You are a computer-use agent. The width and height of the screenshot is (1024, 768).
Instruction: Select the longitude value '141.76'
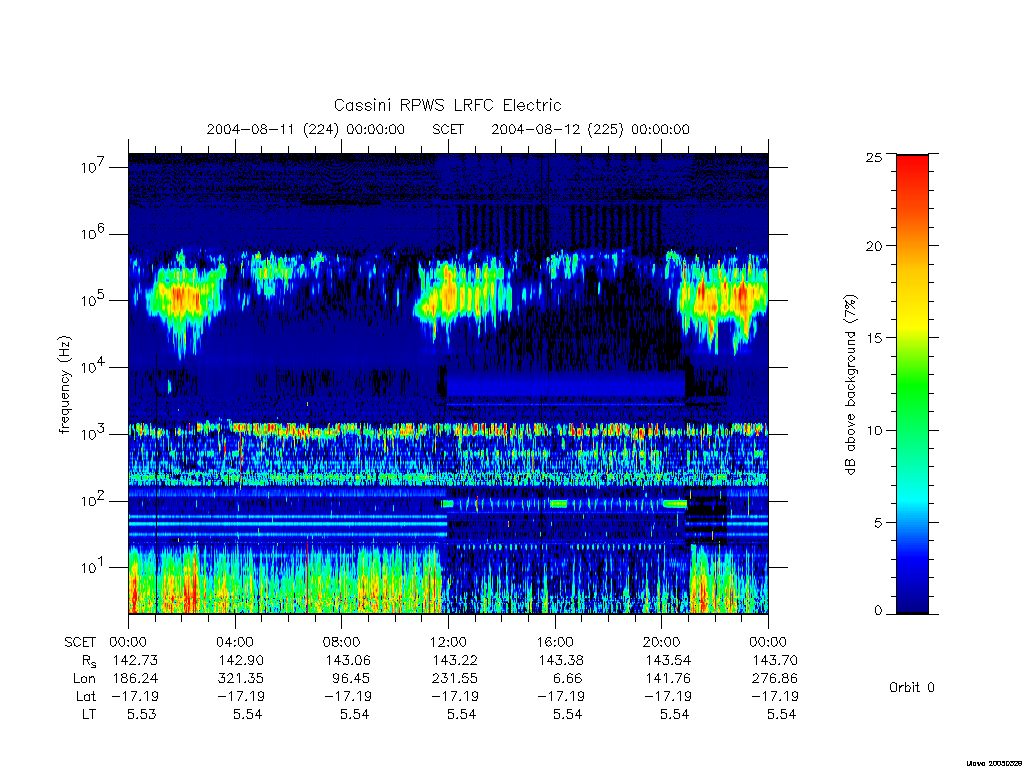point(667,679)
